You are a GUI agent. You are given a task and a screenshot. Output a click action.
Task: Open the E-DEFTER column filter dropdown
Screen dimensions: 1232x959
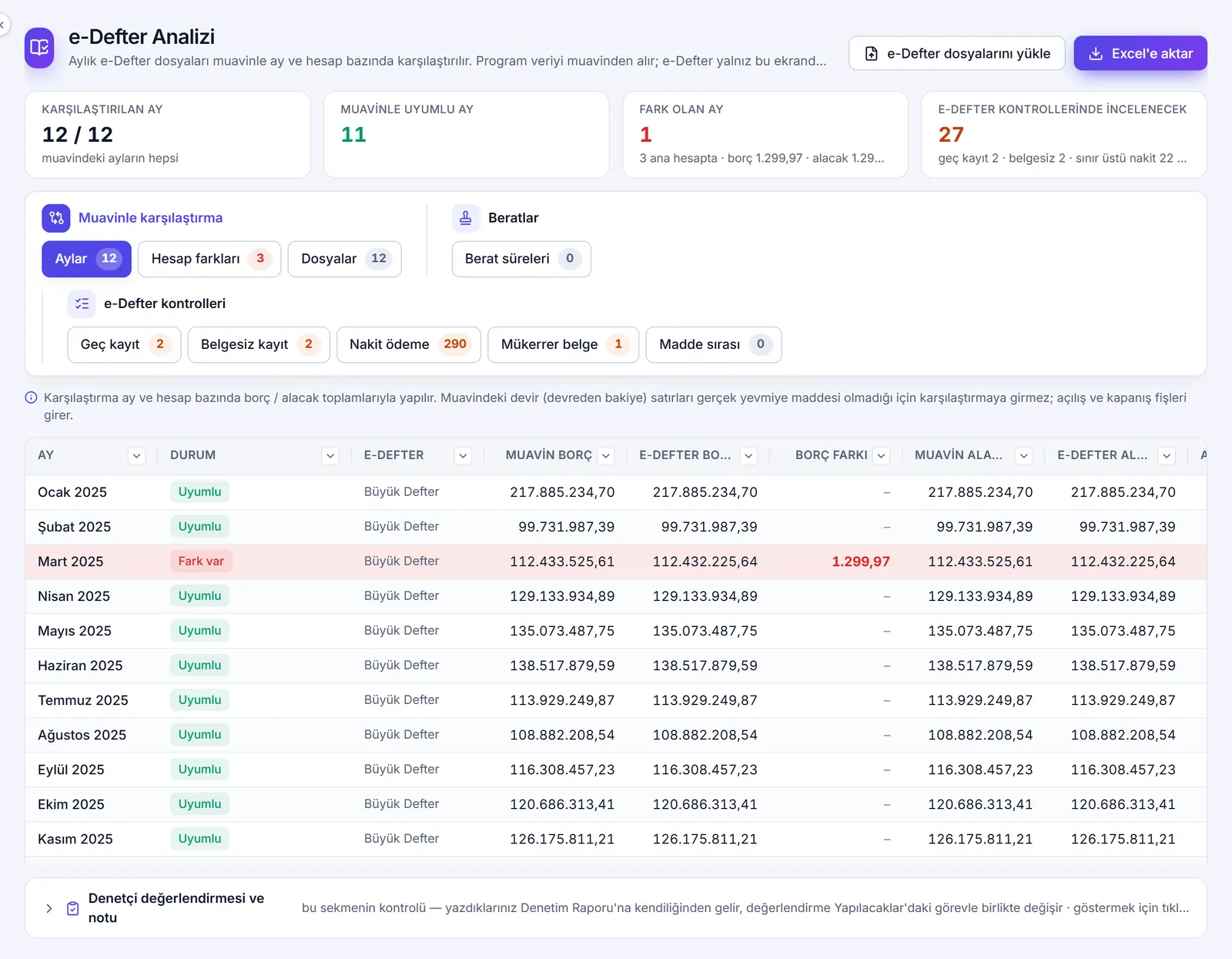463,455
